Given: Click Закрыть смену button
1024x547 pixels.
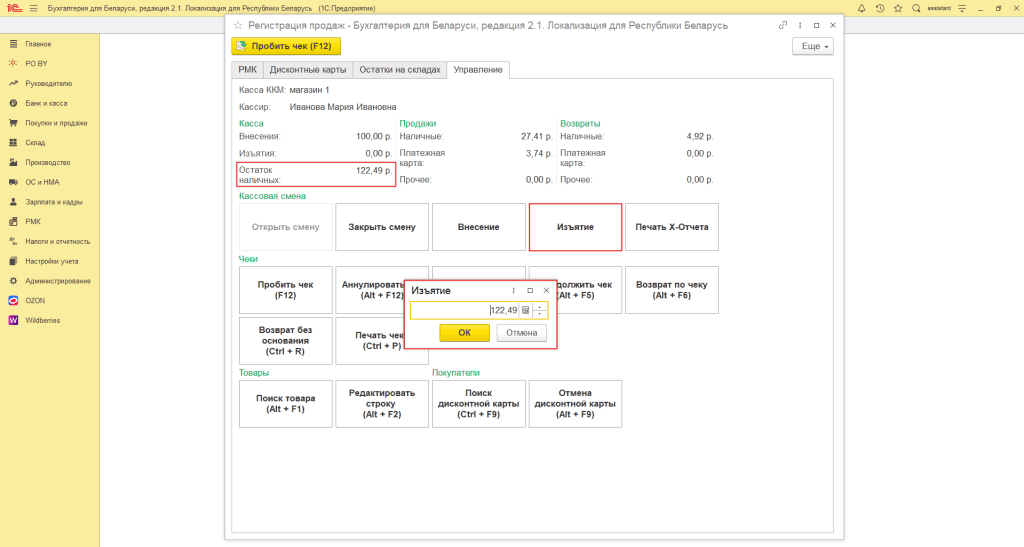Looking at the screenshot, I should click(382, 227).
